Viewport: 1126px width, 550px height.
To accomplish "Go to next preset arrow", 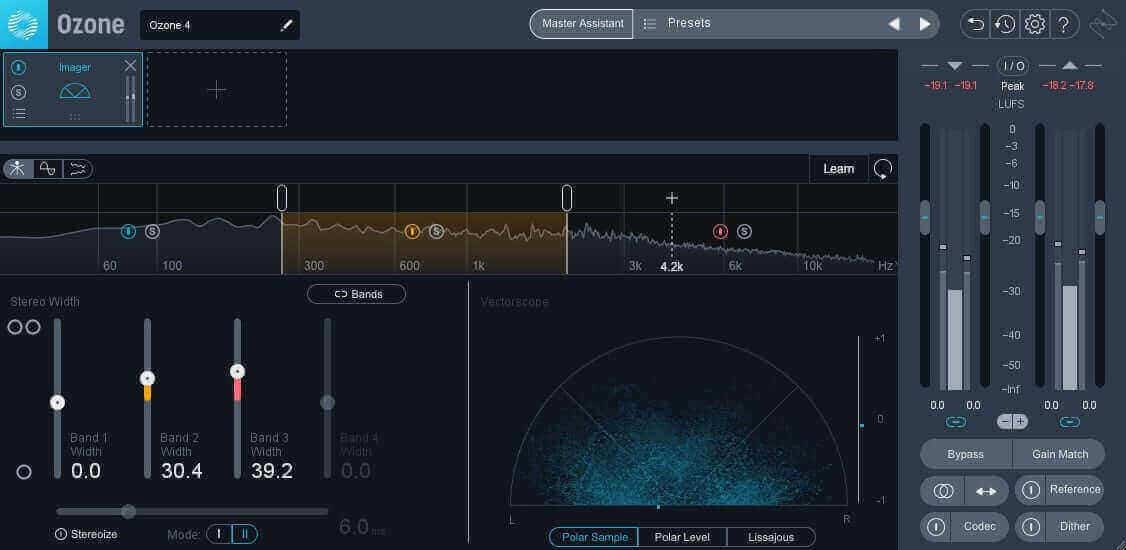I will 924,24.
